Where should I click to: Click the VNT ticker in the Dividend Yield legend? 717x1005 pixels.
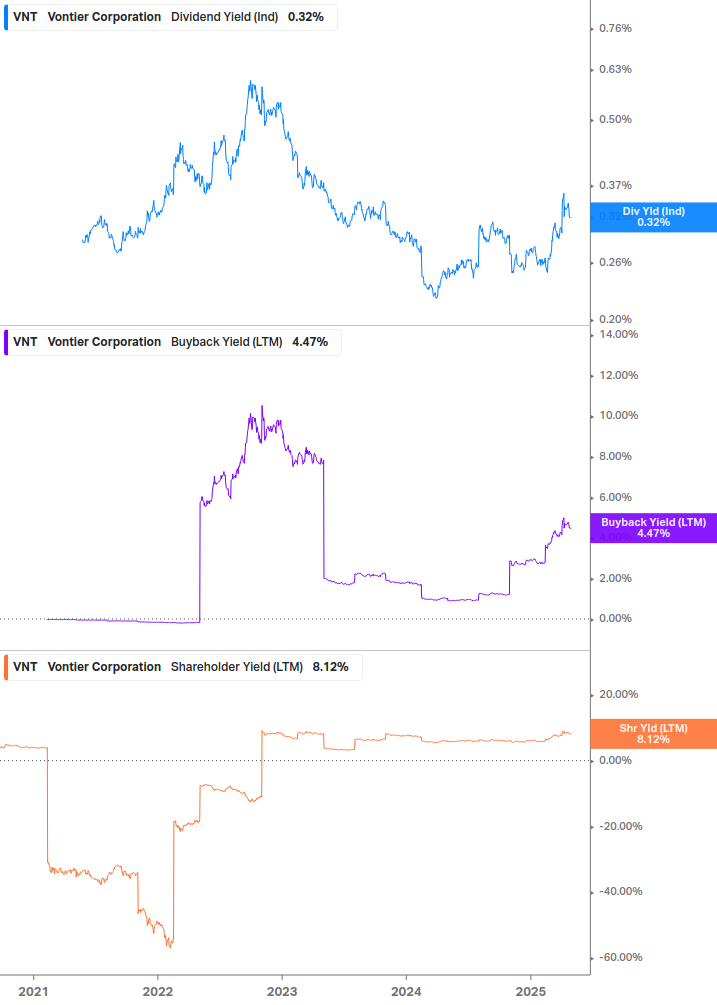[25, 17]
